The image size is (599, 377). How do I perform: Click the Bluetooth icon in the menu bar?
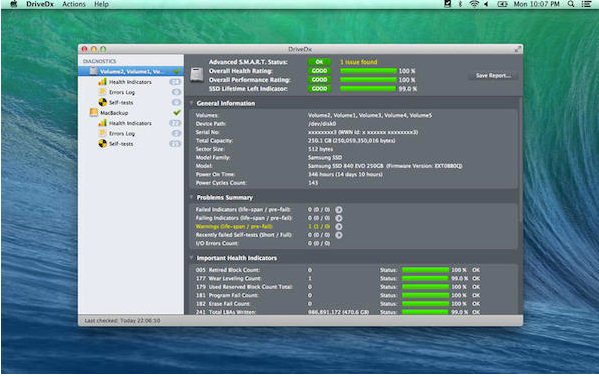[x=460, y=4]
